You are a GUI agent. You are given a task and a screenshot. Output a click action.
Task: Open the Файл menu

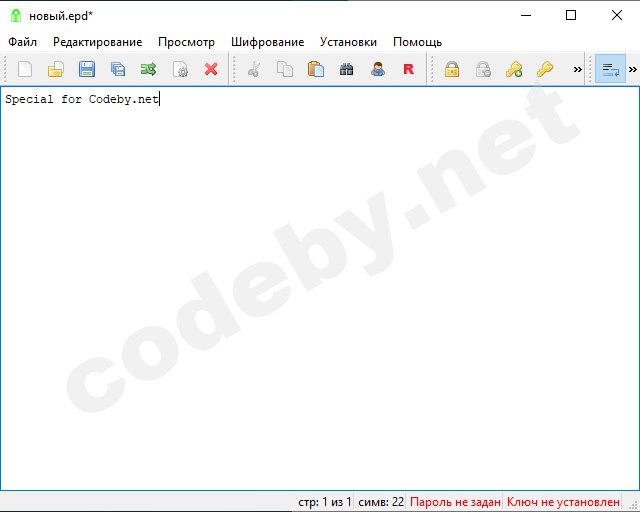22,42
